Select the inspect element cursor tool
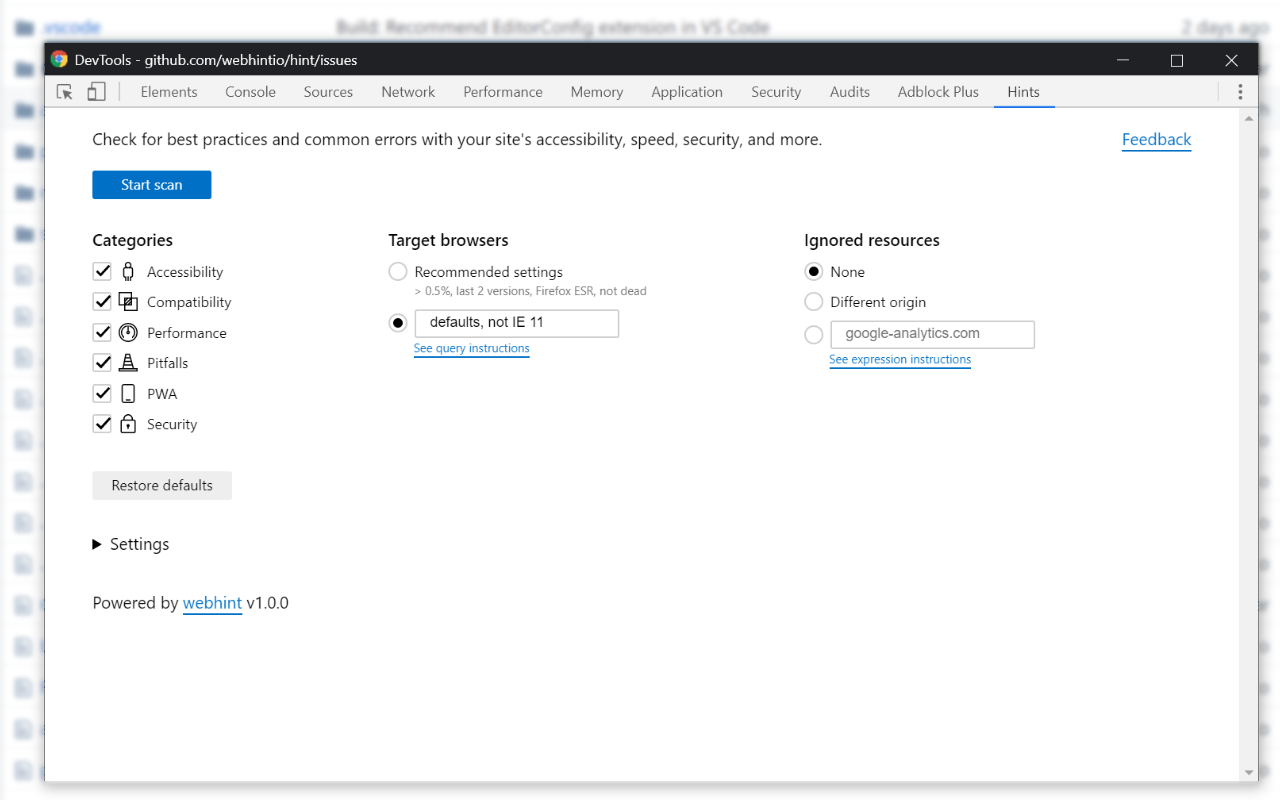 [x=64, y=90]
